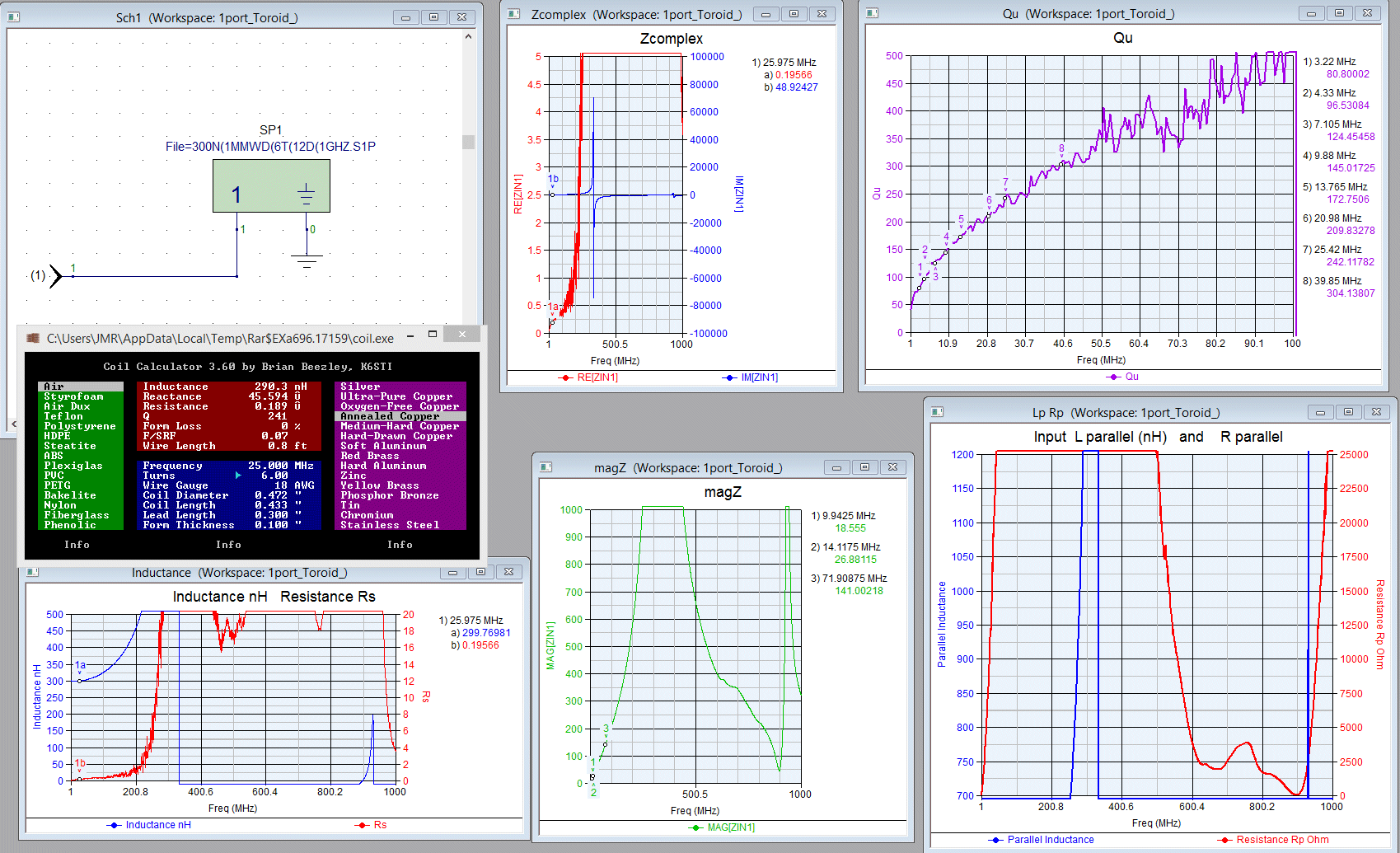Click the scroll-up arrow in Sch1 window
Screen dimensions: 1400x853
coord(468,37)
